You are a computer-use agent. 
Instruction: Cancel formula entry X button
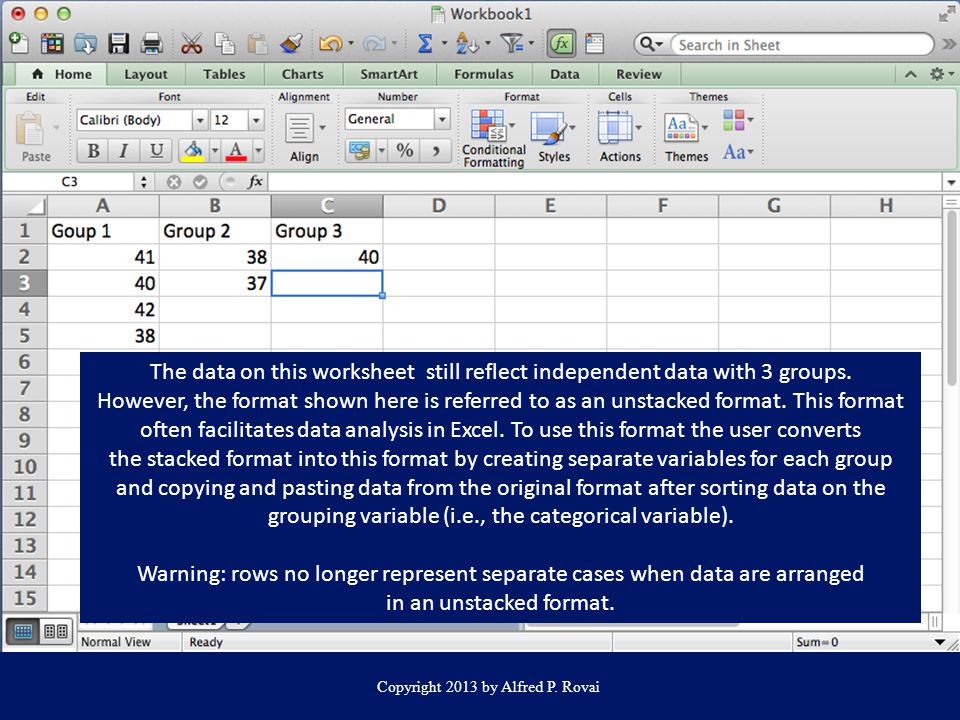(174, 182)
